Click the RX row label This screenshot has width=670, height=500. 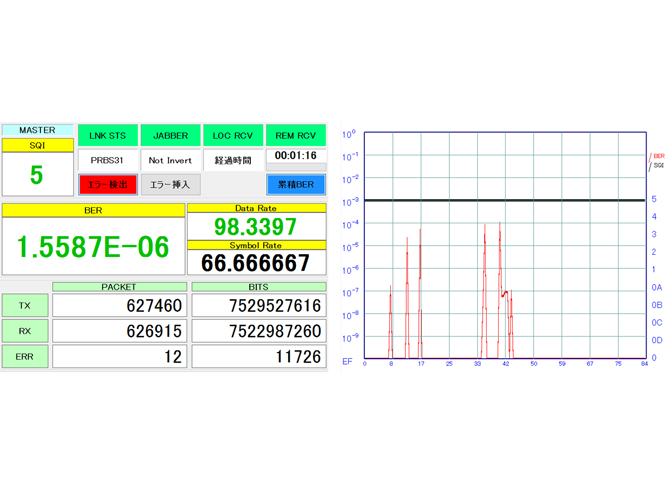pos(25,331)
